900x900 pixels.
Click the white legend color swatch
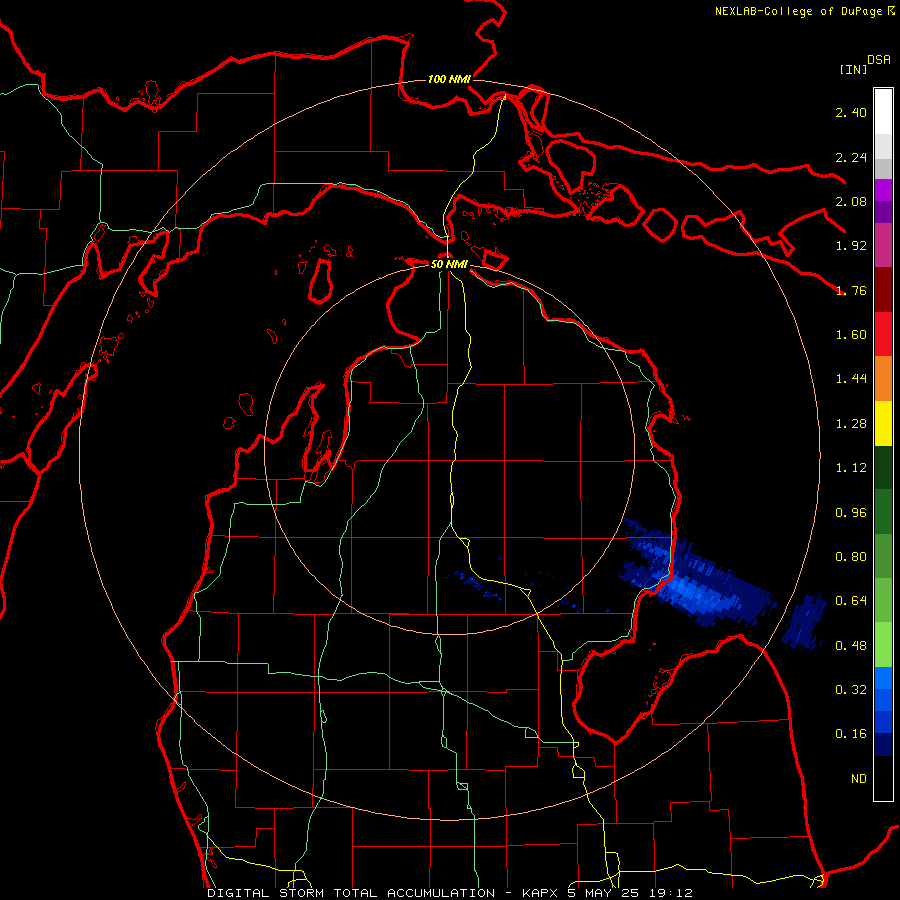883,111
